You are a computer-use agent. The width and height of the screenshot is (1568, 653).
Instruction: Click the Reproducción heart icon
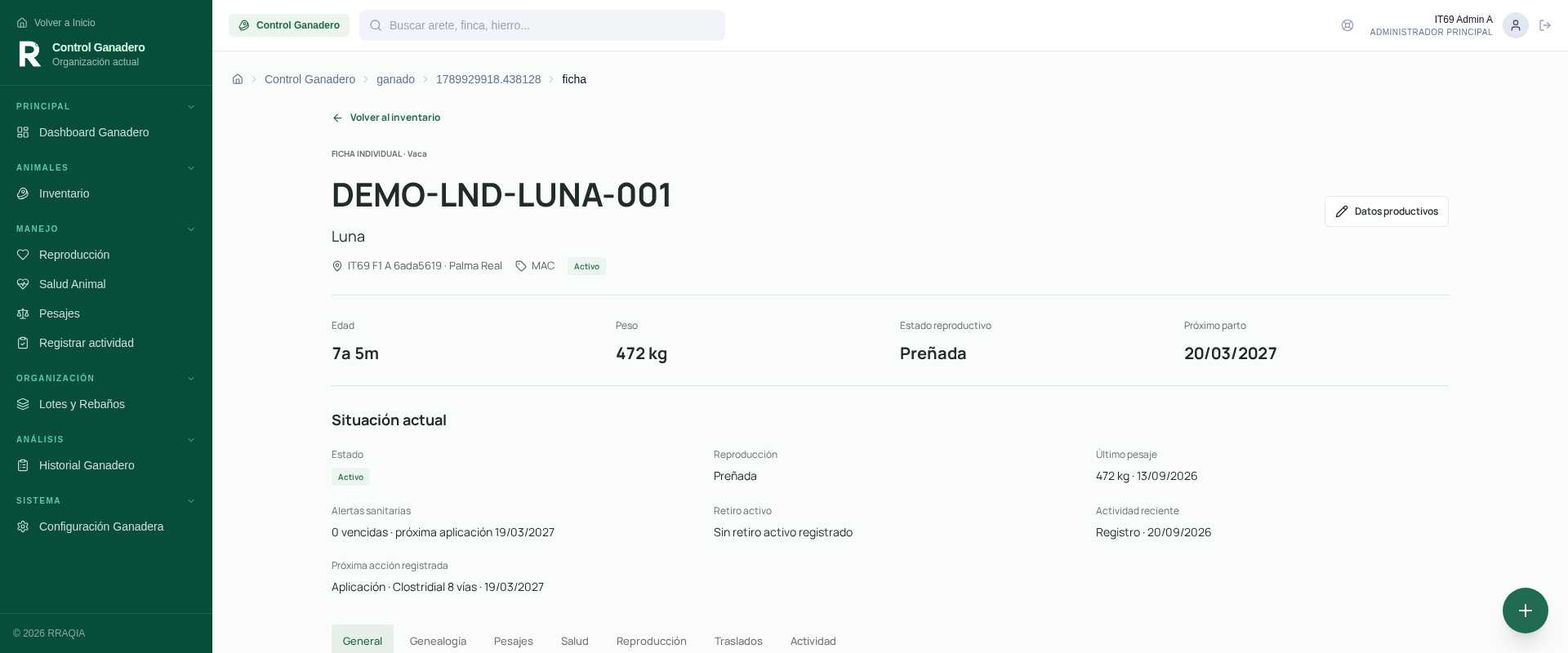coord(23,255)
